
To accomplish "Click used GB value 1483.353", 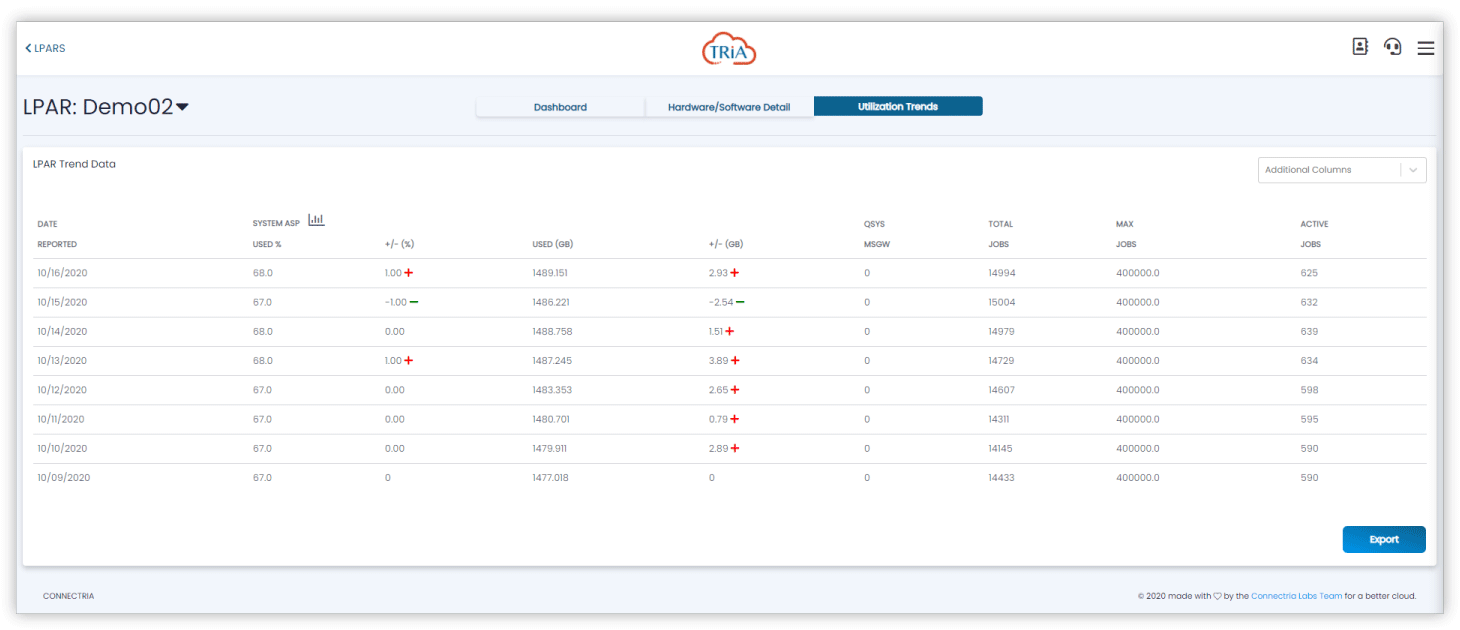I will pyautogui.click(x=552, y=390).
